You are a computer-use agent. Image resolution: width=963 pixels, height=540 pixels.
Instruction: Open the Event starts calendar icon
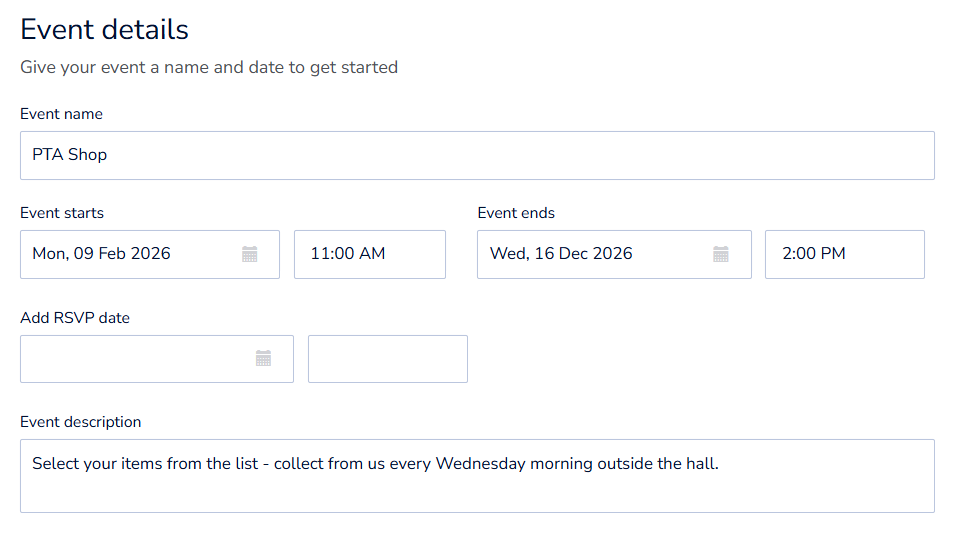click(250, 254)
